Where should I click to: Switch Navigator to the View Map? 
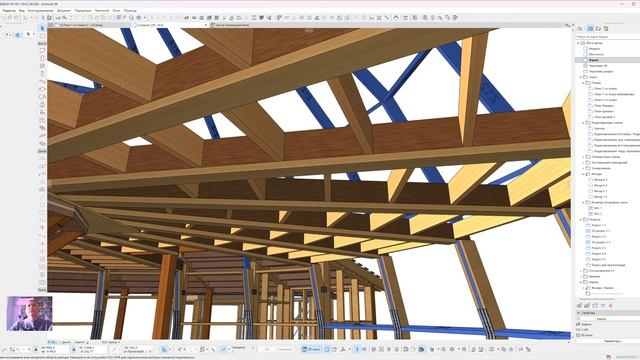tap(590, 29)
